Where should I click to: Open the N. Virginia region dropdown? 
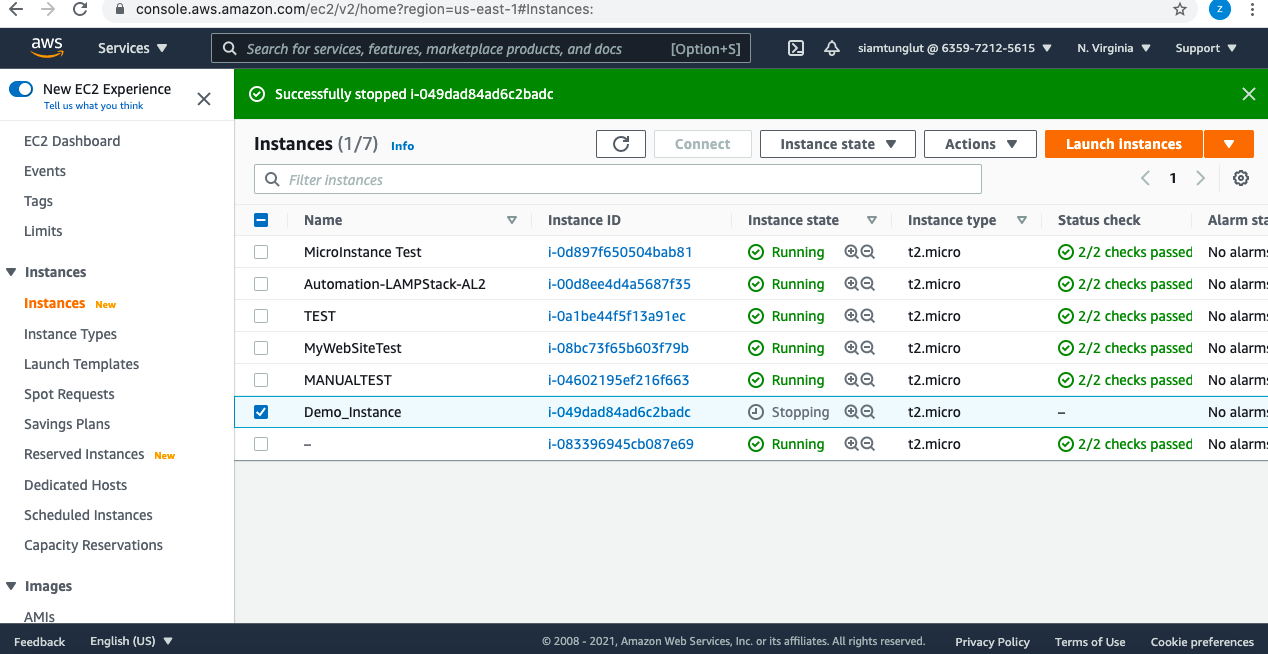pos(1113,48)
